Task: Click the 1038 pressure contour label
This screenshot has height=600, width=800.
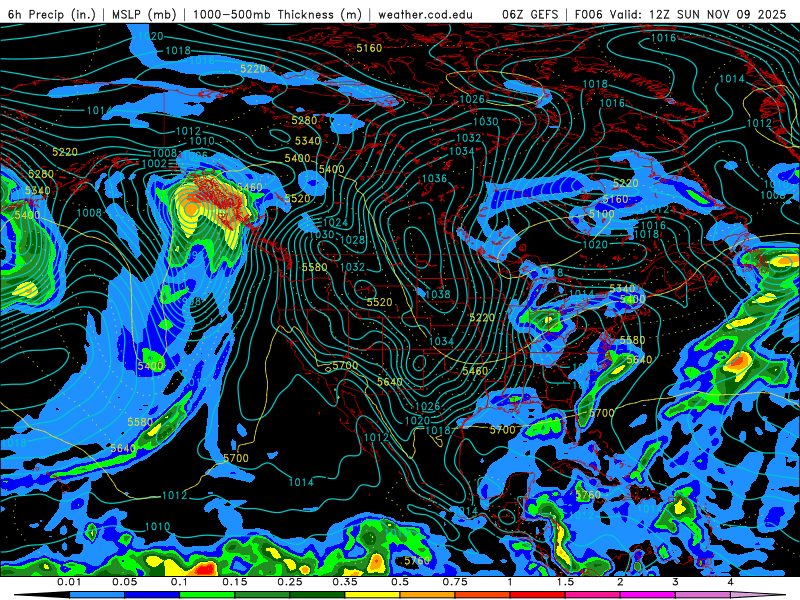Action: (x=438, y=294)
